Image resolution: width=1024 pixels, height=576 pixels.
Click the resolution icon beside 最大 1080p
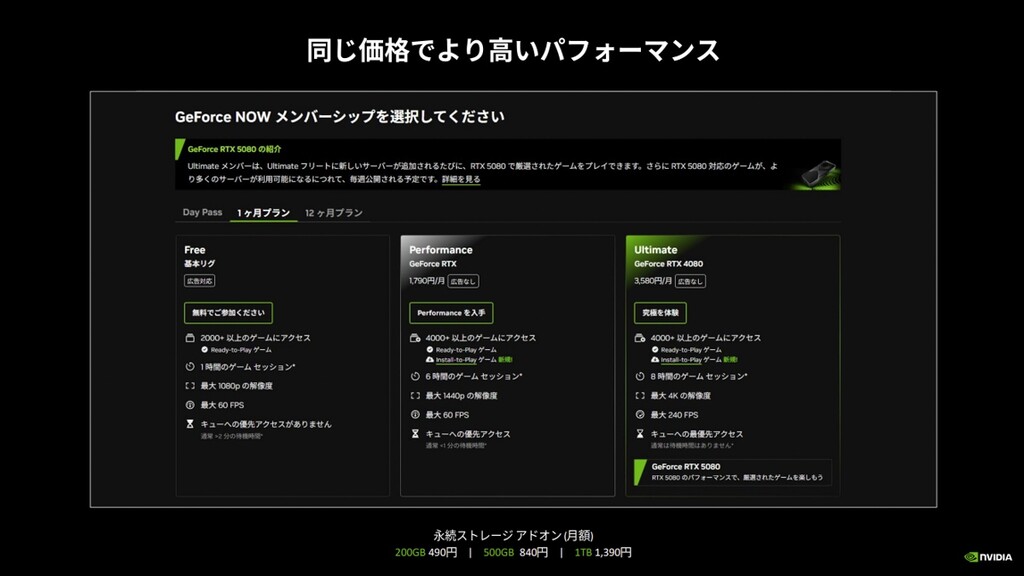pos(190,386)
